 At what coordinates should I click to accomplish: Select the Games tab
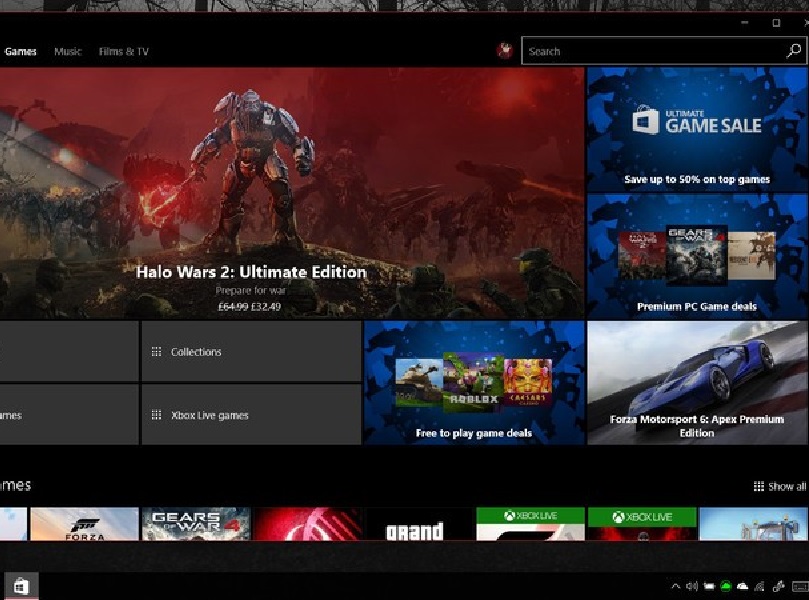click(x=20, y=52)
